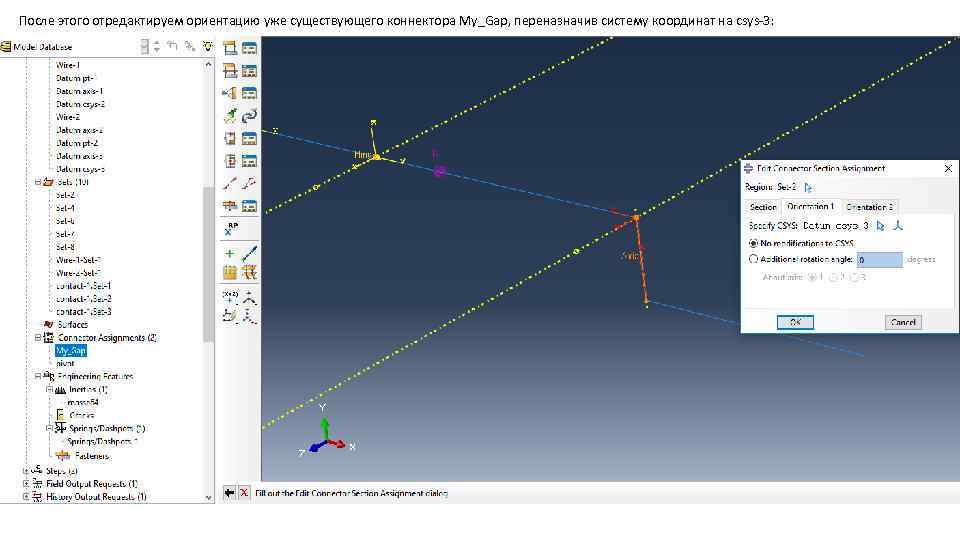
Task: Open the Connector Builder tool
Action: pyautogui.click(x=249, y=183)
